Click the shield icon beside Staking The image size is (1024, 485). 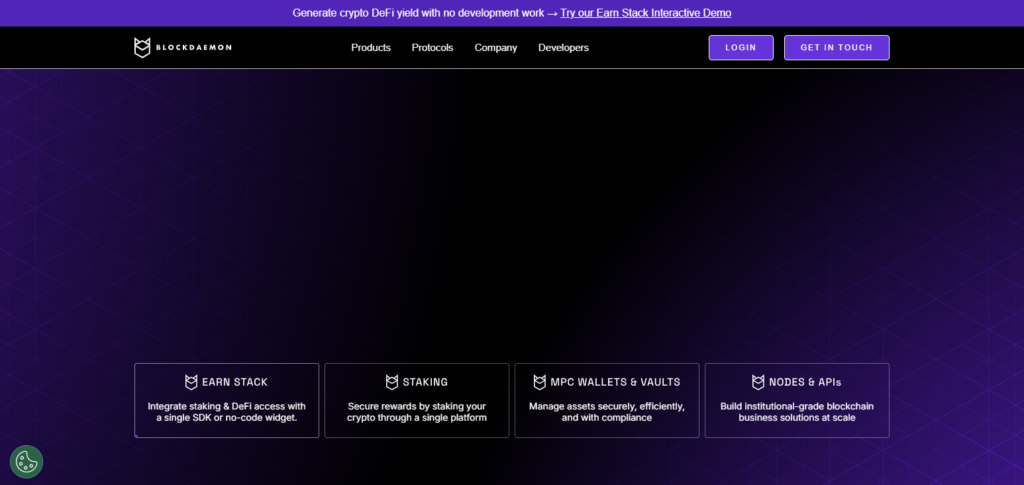pyautogui.click(x=392, y=382)
